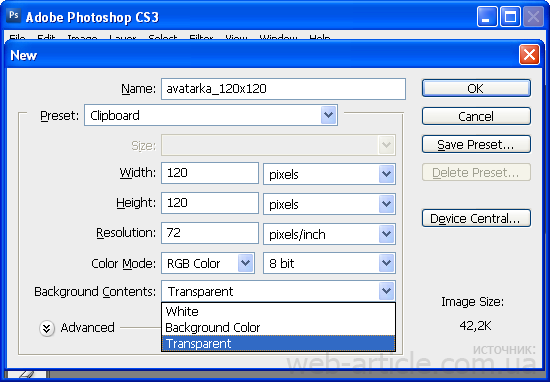Viewport: 550px width, 383px height.
Task: Click the 42,2K image size value
Action: tap(475, 326)
